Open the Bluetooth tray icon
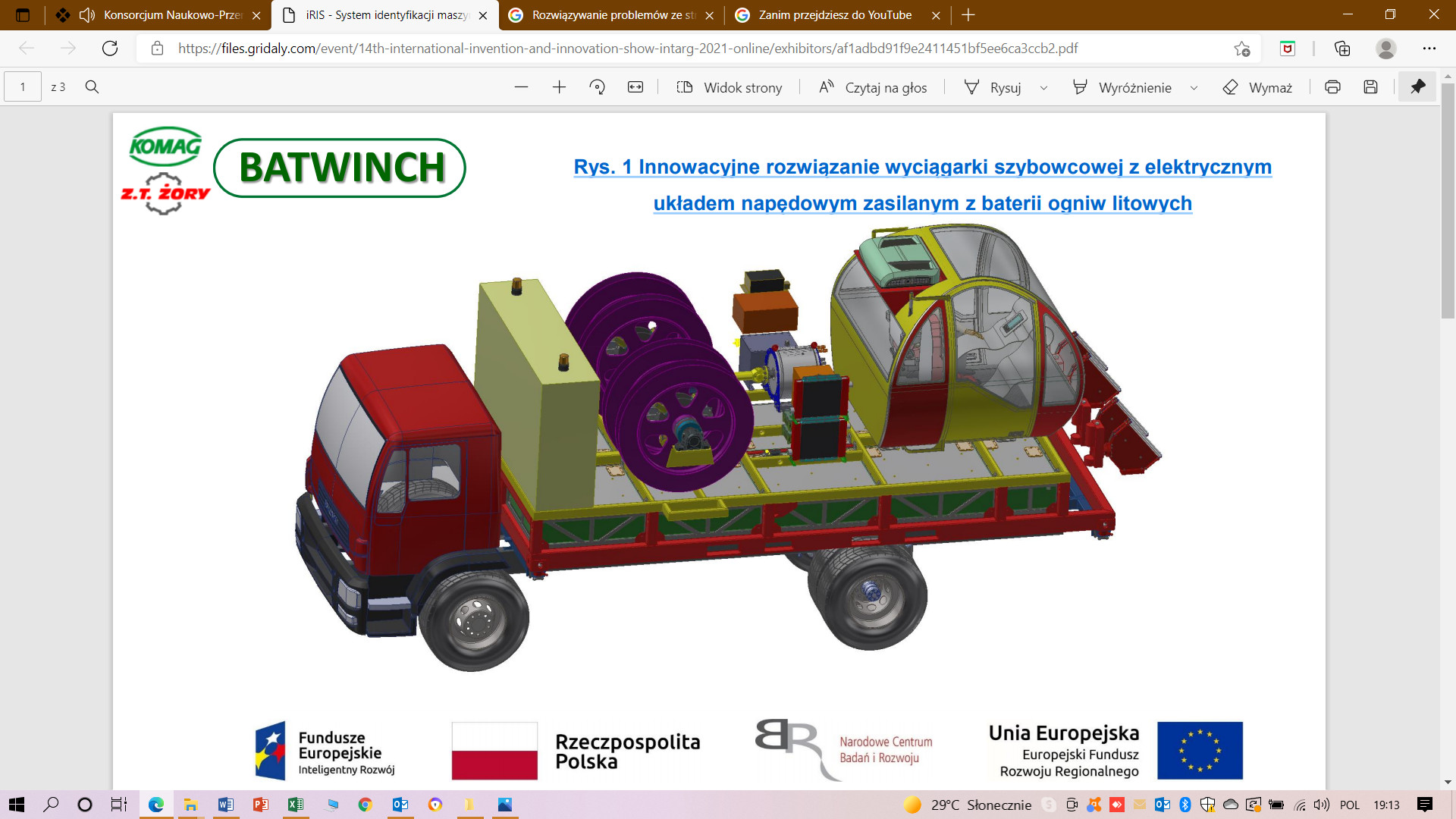Image resolution: width=1456 pixels, height=819 pixels. click(1185, 805)
